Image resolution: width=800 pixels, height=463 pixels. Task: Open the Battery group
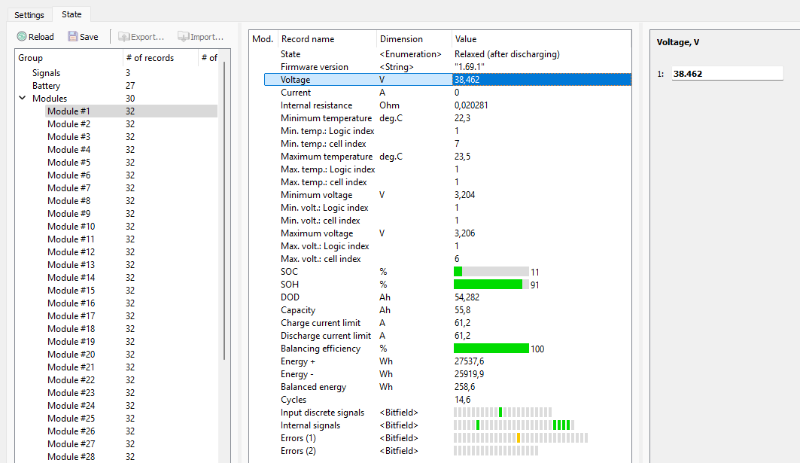[x=46, y=86]
